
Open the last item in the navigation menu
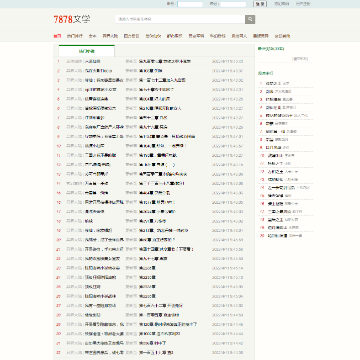282,36
